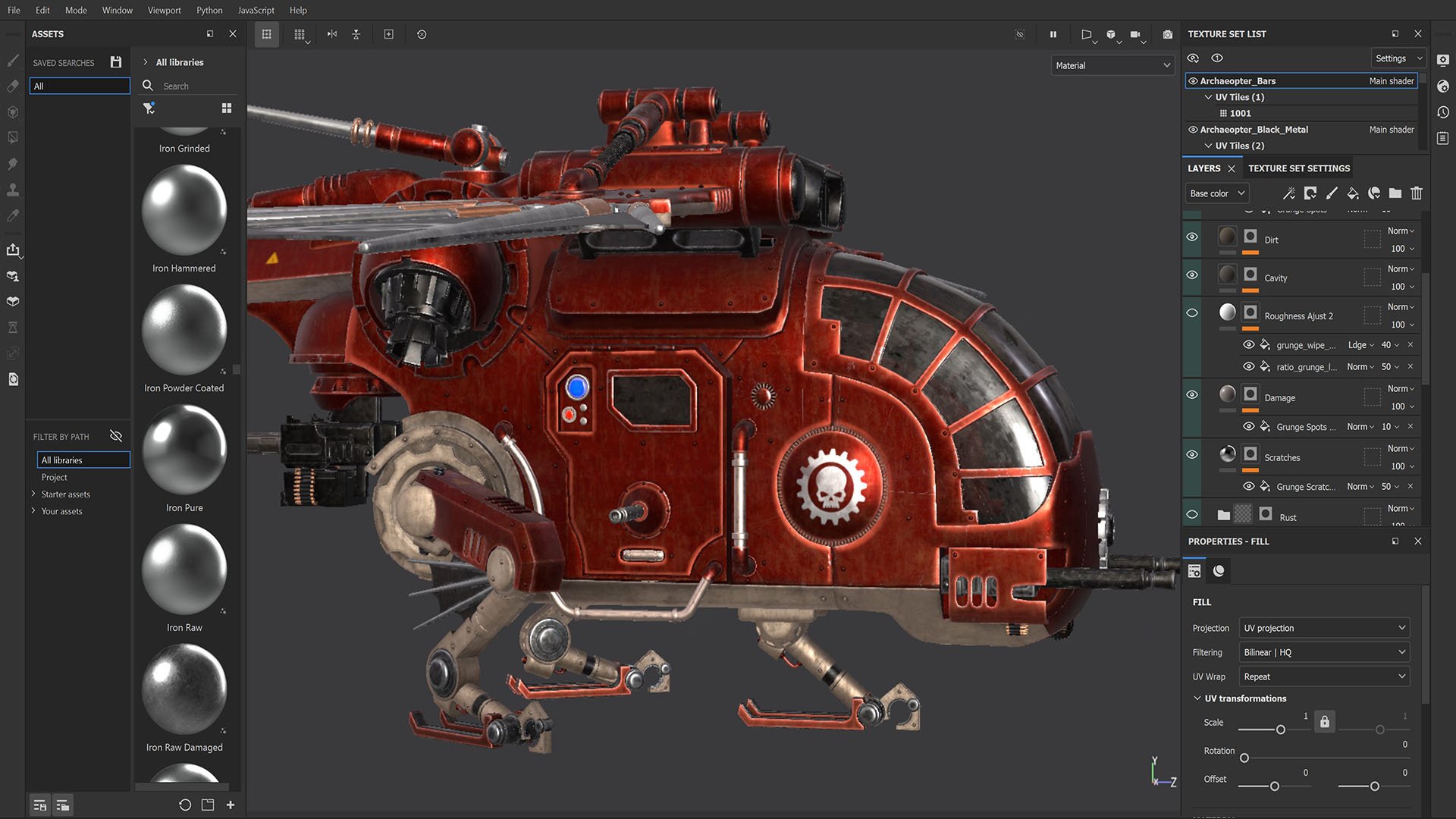
Task: Delete layer with the trash icon
Action: [x=1416, y=193]
